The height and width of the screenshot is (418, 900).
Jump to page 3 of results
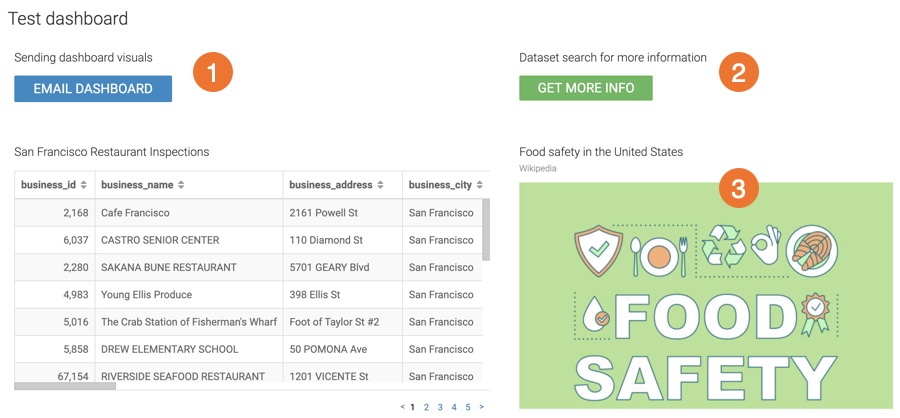(x=440, y=407)
